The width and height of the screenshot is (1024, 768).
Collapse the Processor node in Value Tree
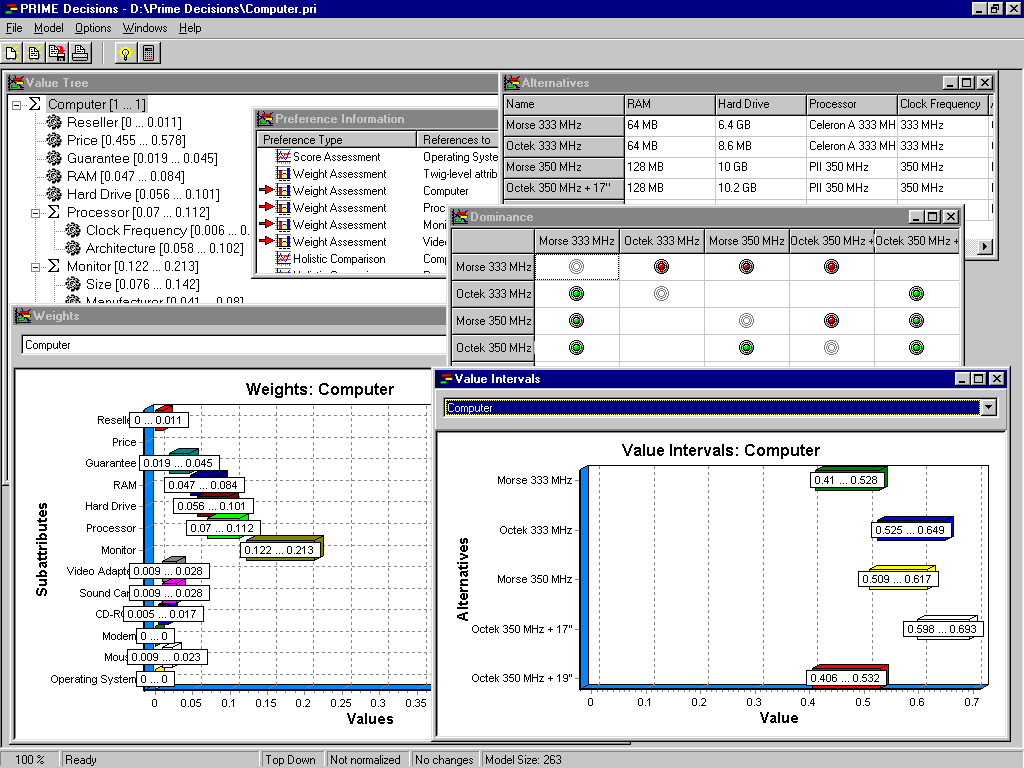click(35, 213)
